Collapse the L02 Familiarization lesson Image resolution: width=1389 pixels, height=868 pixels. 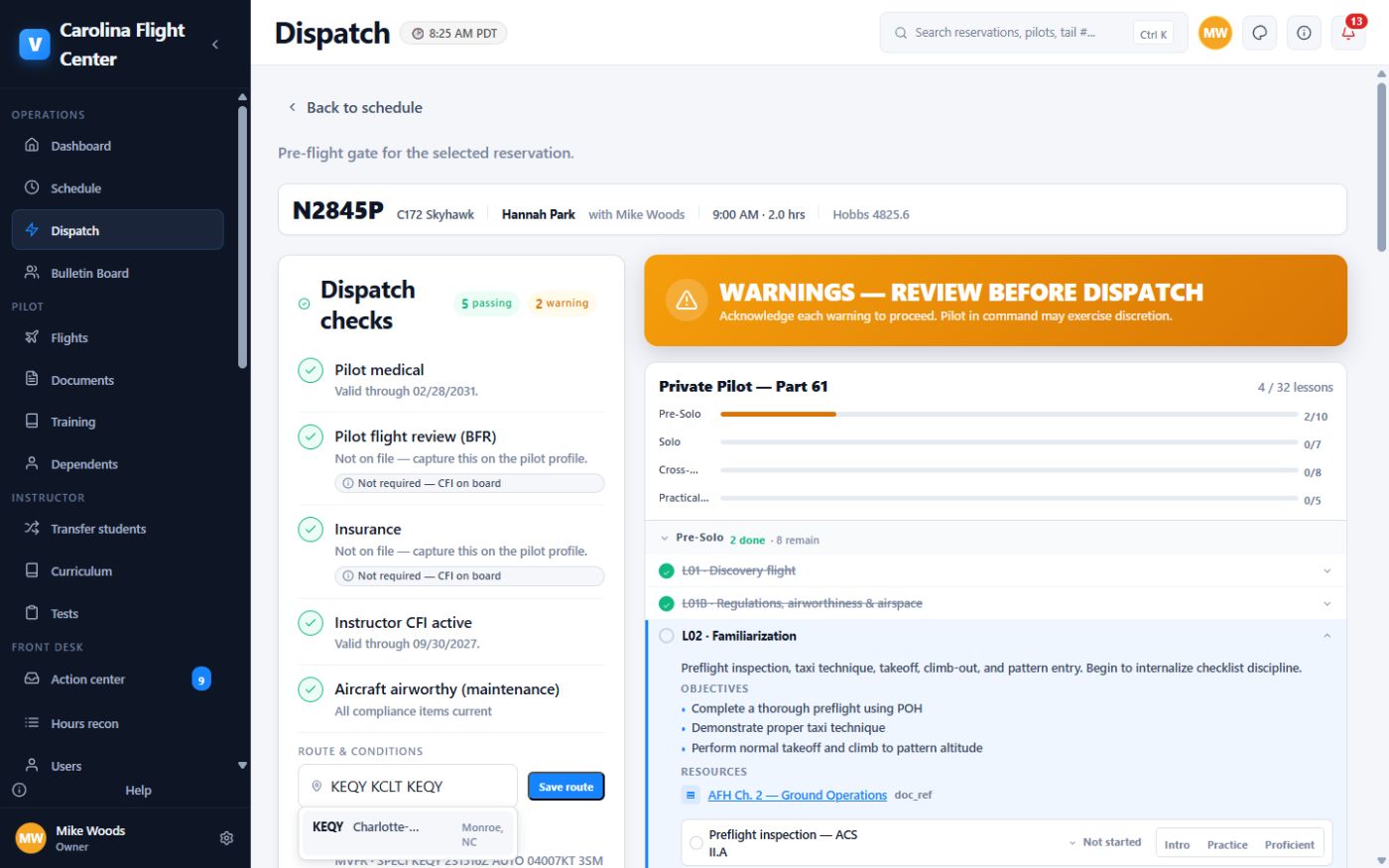coord(1326,636)
